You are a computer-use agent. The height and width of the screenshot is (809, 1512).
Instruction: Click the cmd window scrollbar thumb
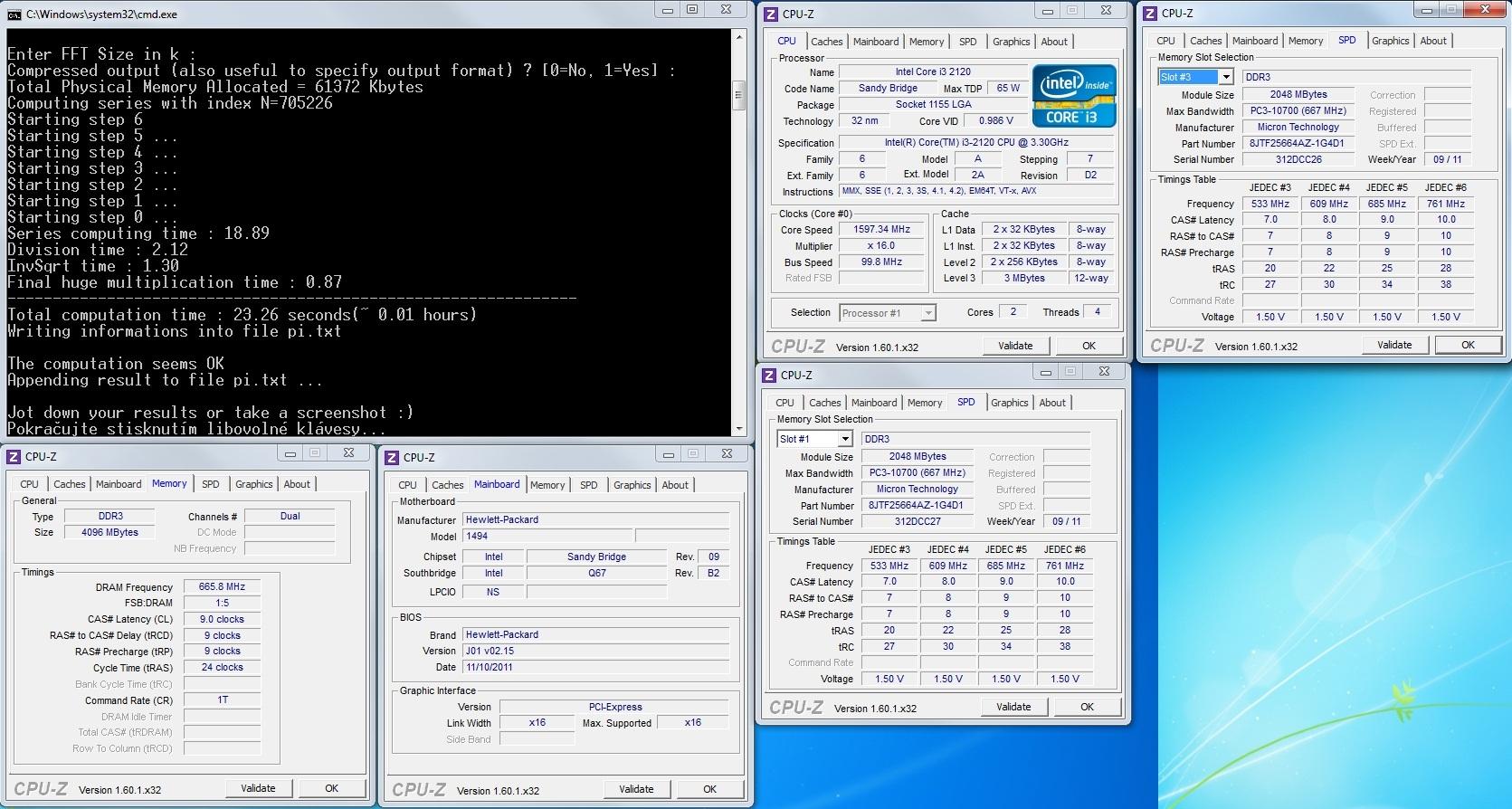click(x=738, y=94)
